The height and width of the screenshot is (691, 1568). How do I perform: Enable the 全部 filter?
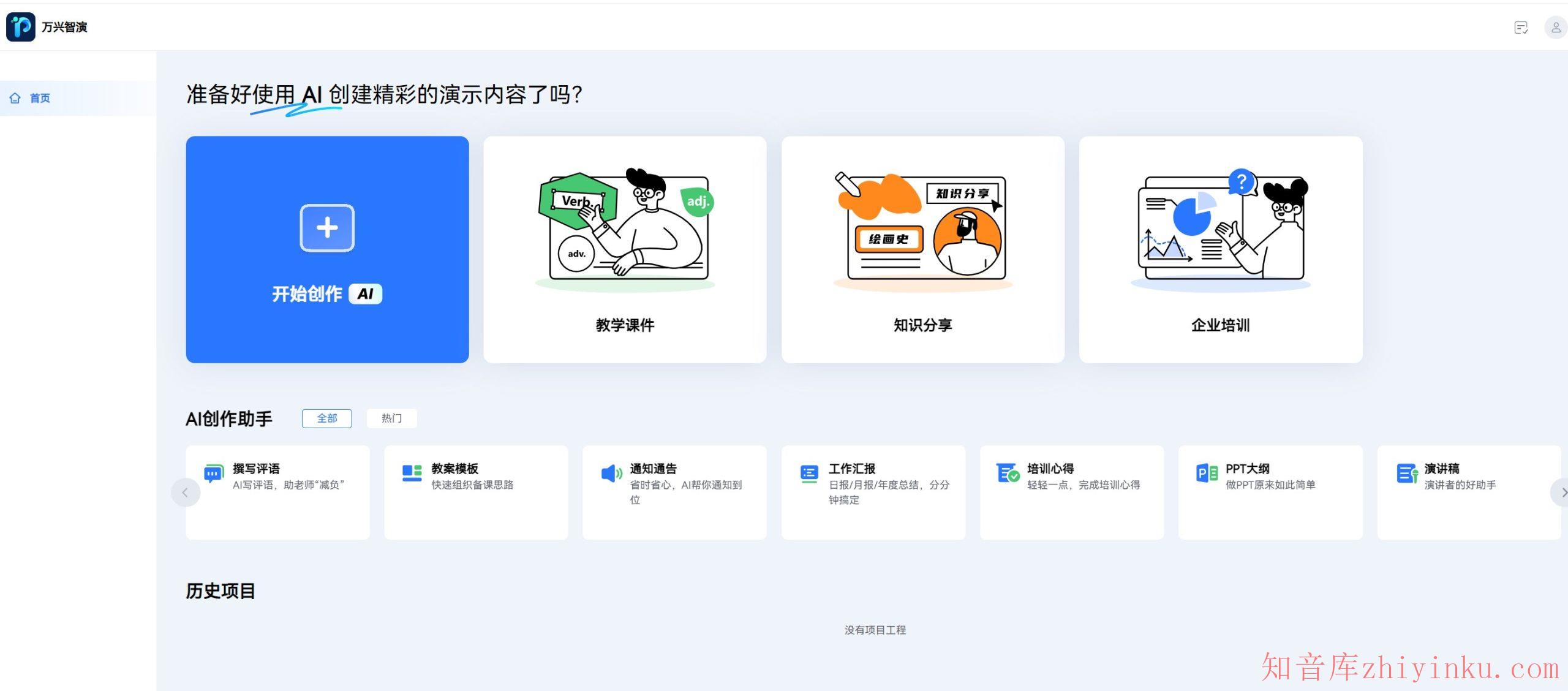coord(326,418)
